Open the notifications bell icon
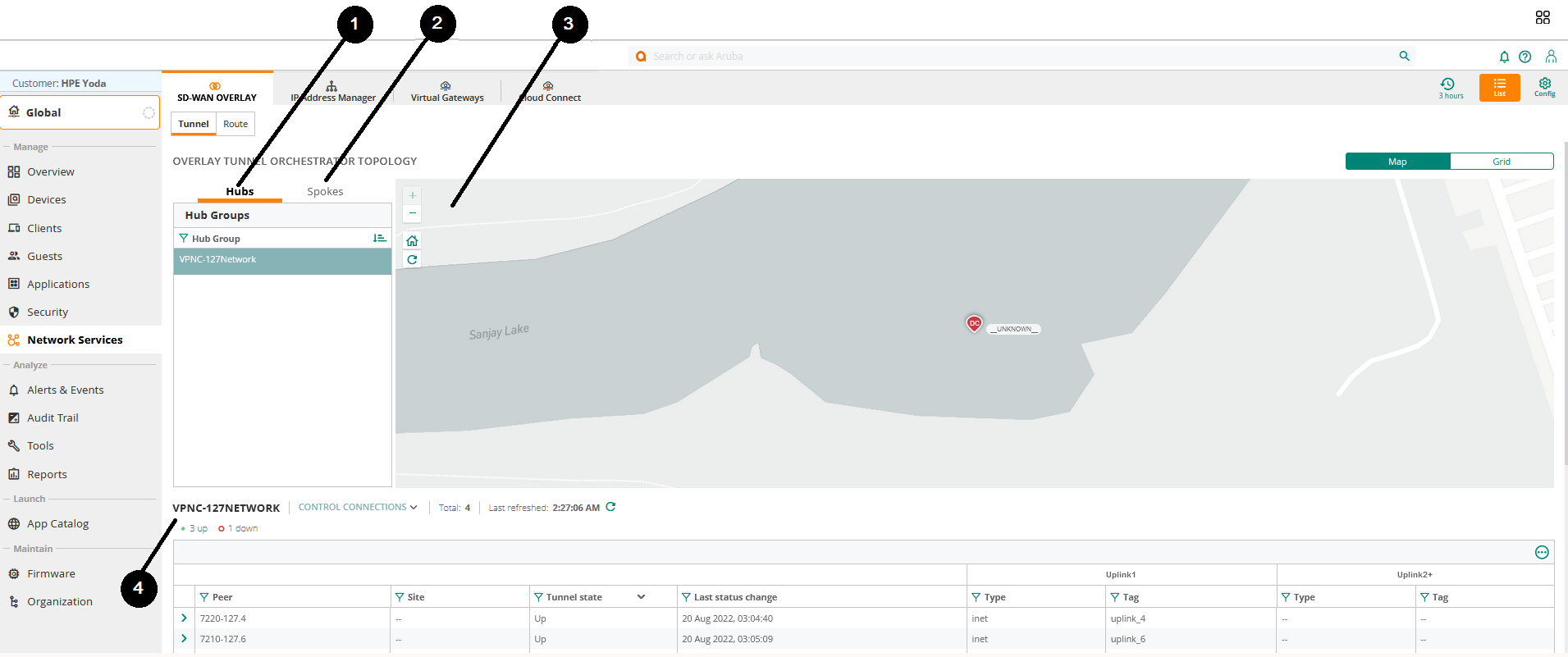Viewport: 1568px width, 657px height. click(1504, 57)
